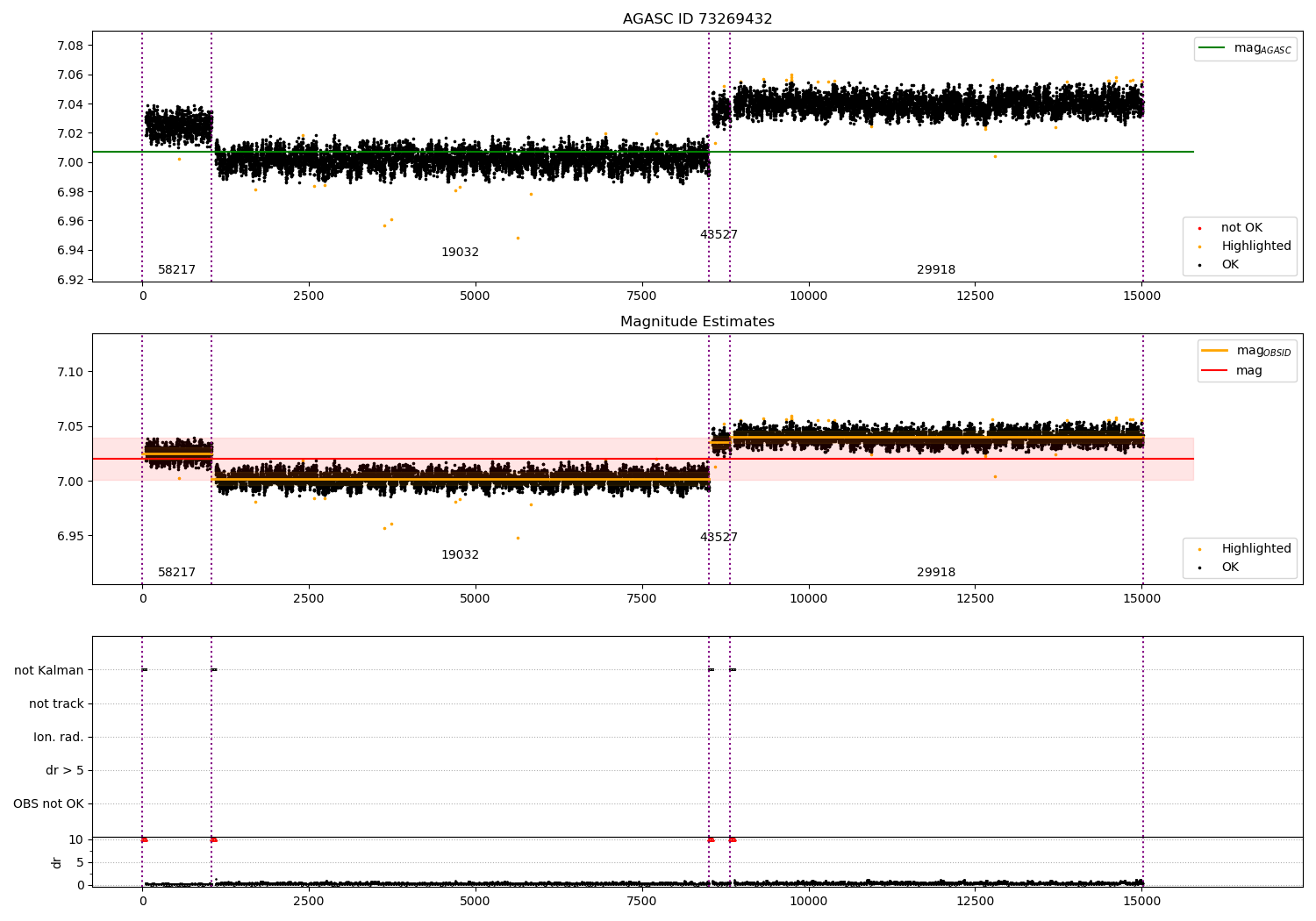The width and height of the screenshot is (1316, 921).
Task: Click the 12500 x-tick under the bottom plot
Action: point(975,902)
